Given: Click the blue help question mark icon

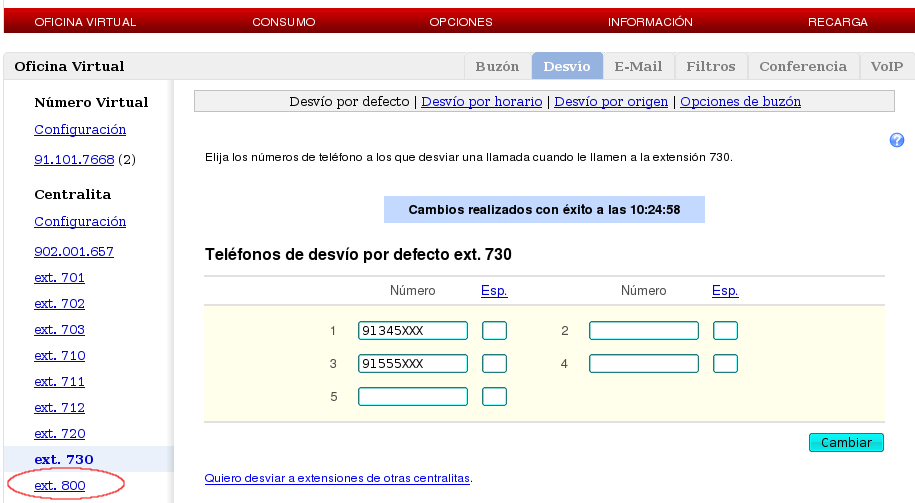Looking at the screenshot, I should [897, 141].
